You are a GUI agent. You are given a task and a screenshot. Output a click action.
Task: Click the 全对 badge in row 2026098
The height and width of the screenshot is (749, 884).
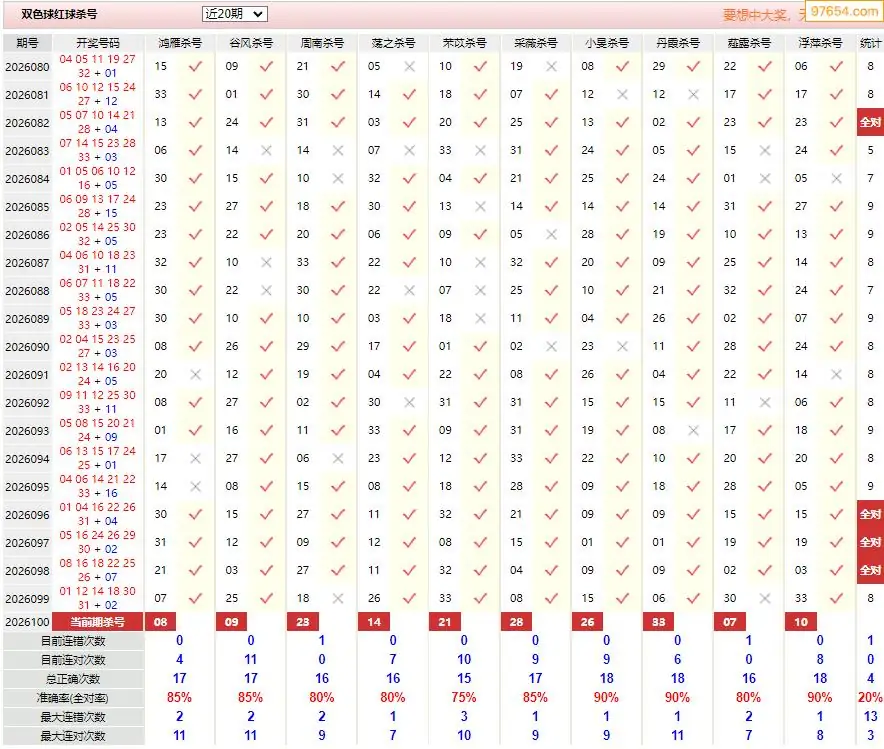point(870,570)
